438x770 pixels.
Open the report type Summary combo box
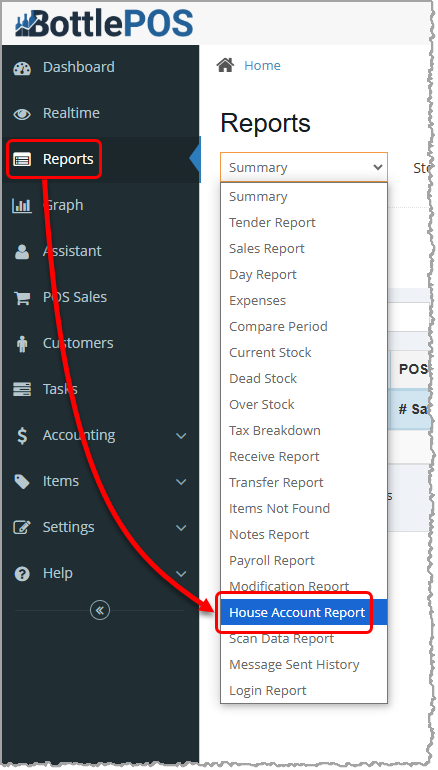click(304, 167)
